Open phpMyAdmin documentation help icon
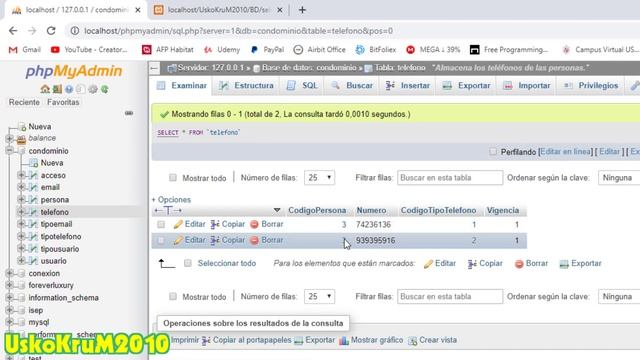This screenshot has height=360, width=640. pos(69,89)
